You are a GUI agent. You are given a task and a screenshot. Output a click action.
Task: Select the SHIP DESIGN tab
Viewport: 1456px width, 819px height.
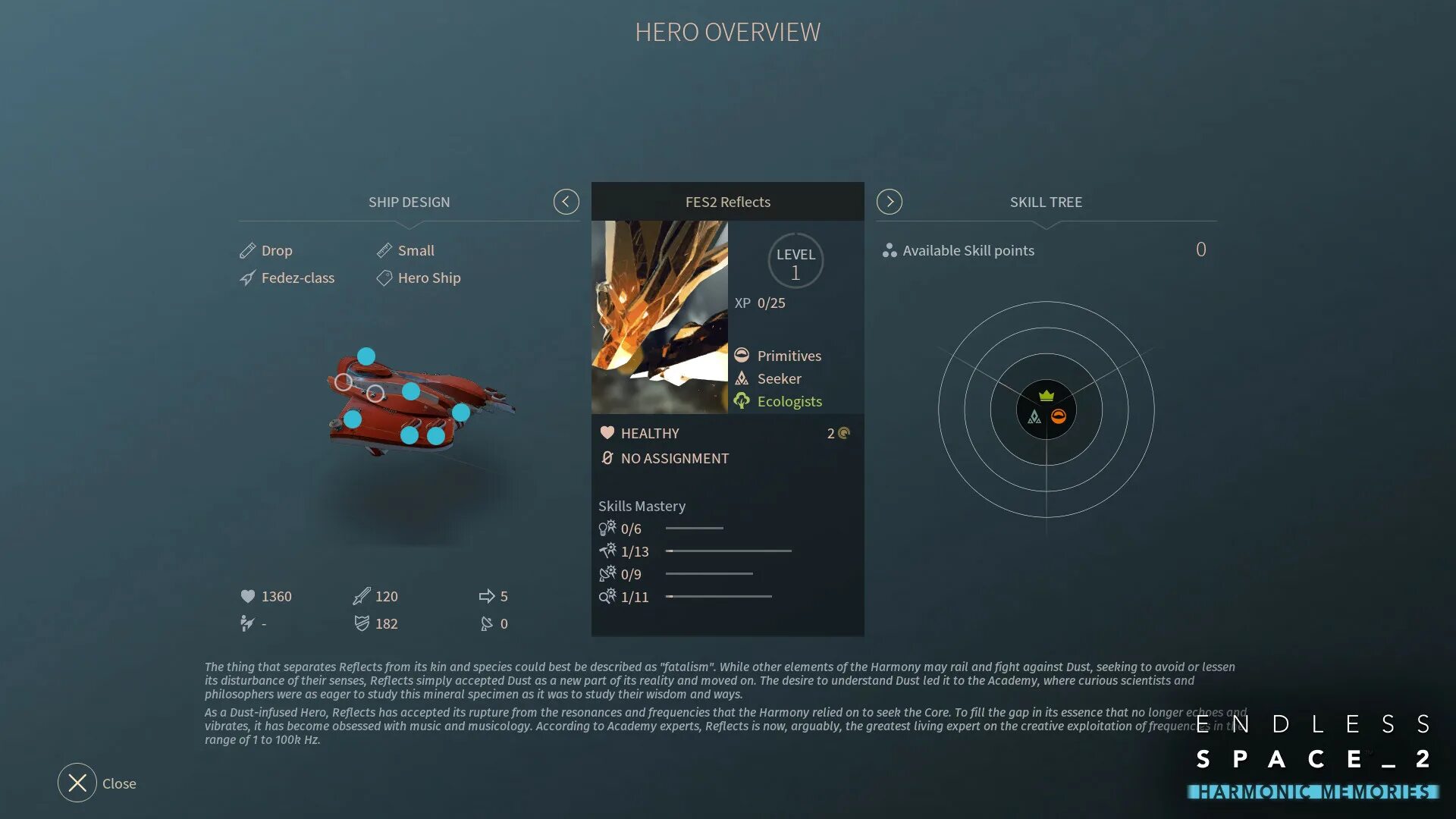pos(409,202)
